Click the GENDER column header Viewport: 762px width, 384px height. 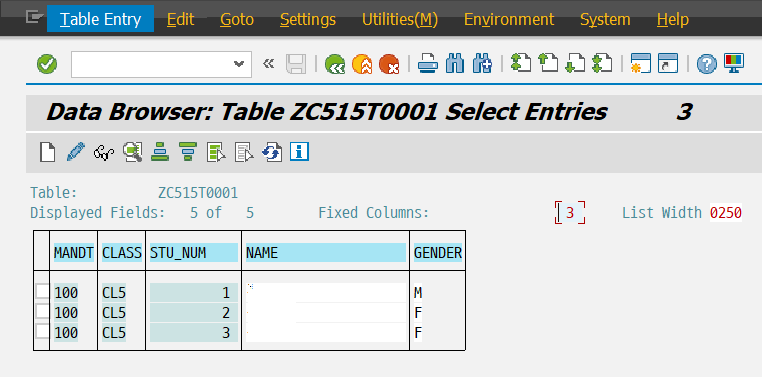(x=438, y=253)
